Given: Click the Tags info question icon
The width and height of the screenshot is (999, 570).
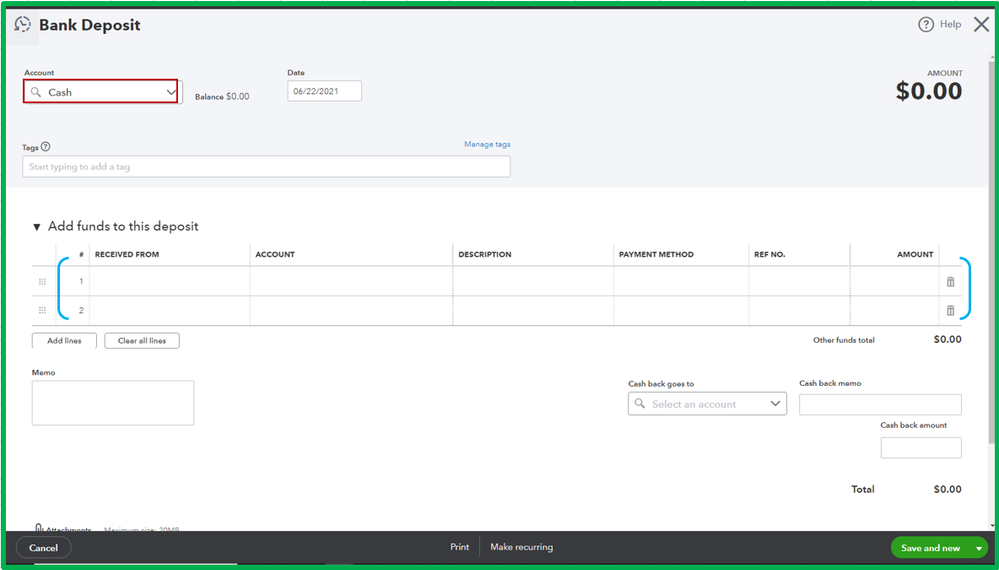Looking at the screenshot, I should (45, 147).
